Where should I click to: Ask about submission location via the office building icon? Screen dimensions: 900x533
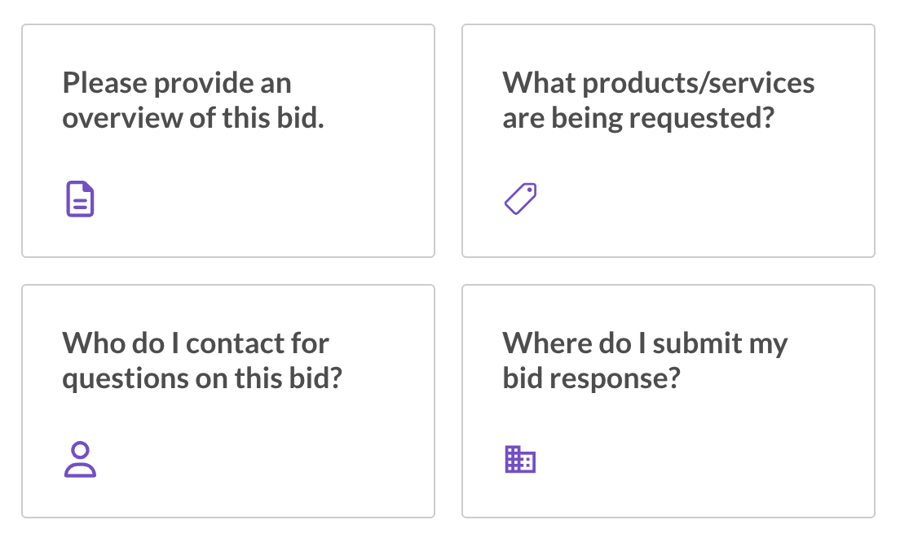tap(520, 459)
